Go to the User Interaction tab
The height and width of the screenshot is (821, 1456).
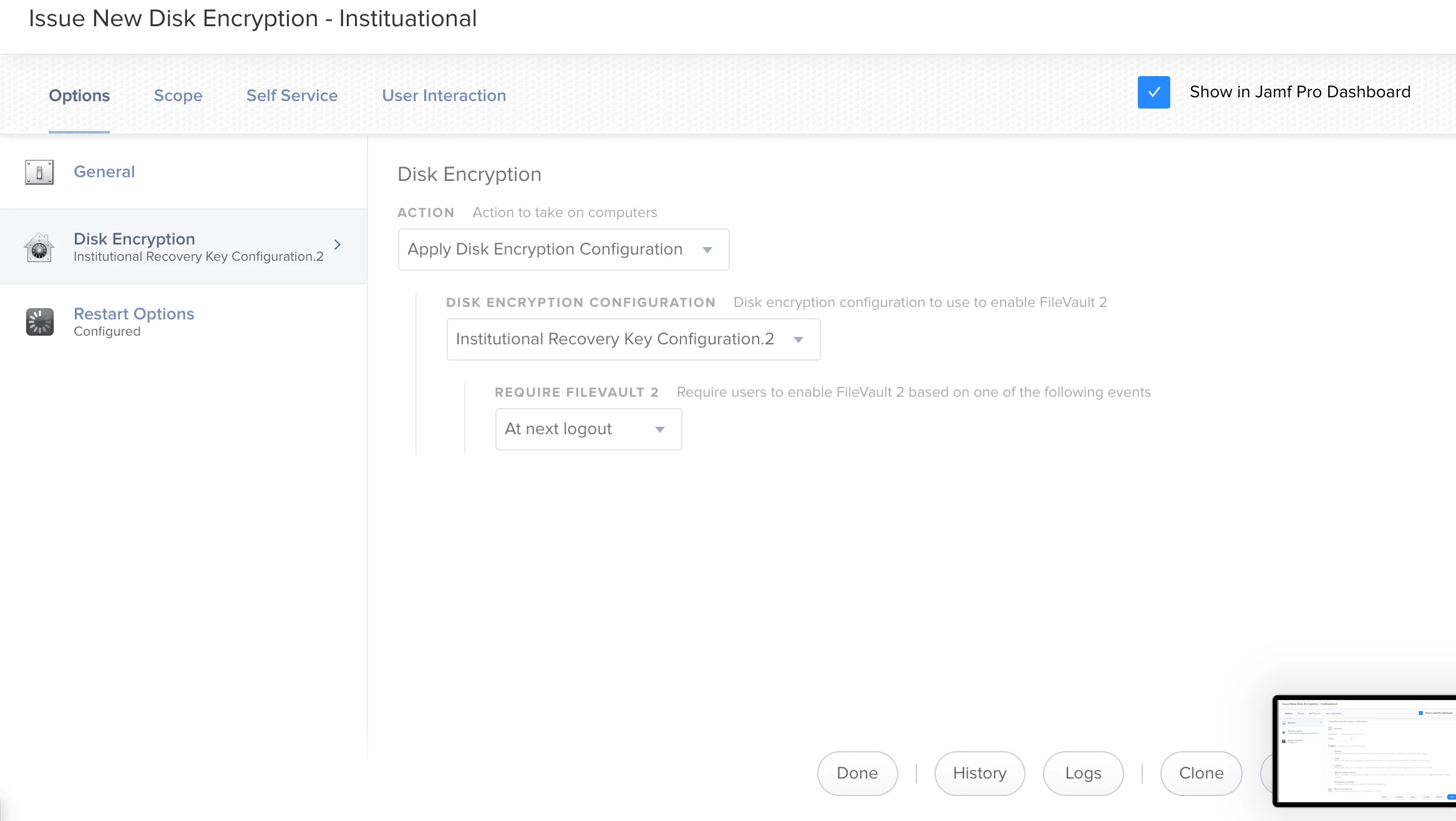tap(444, 95)
